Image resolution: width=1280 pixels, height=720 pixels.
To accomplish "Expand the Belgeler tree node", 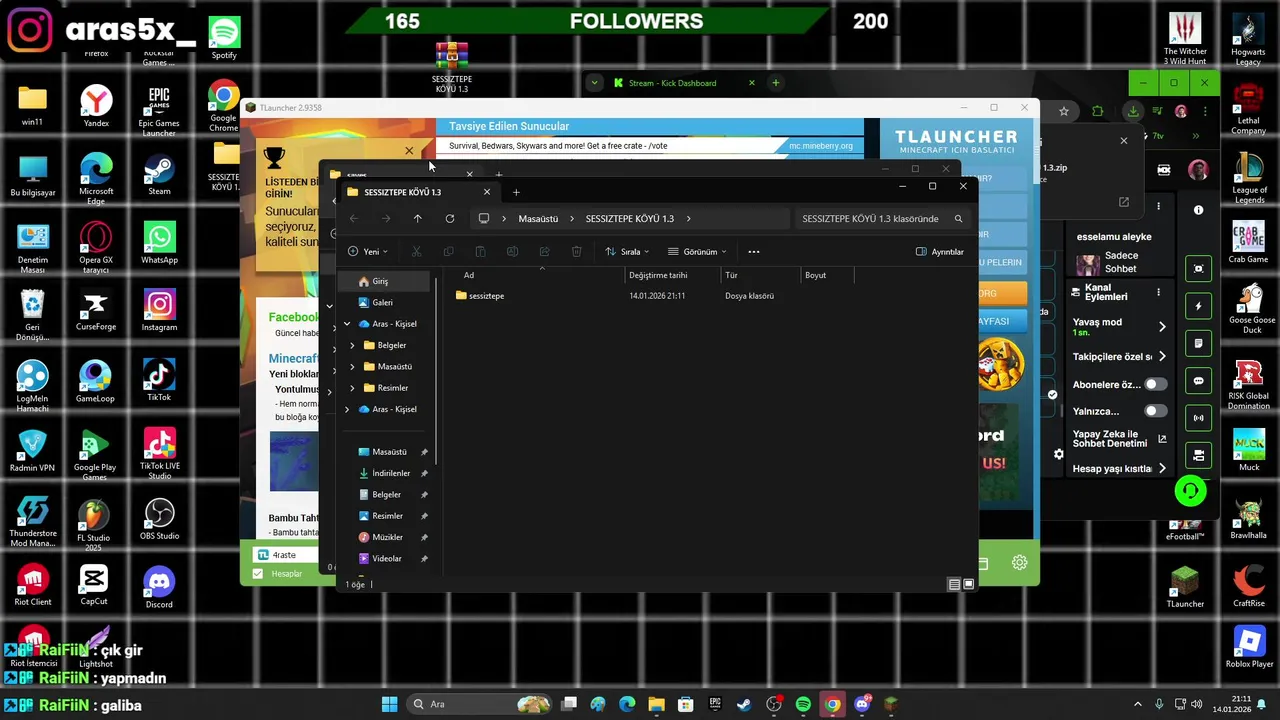I will pos(352,345).
